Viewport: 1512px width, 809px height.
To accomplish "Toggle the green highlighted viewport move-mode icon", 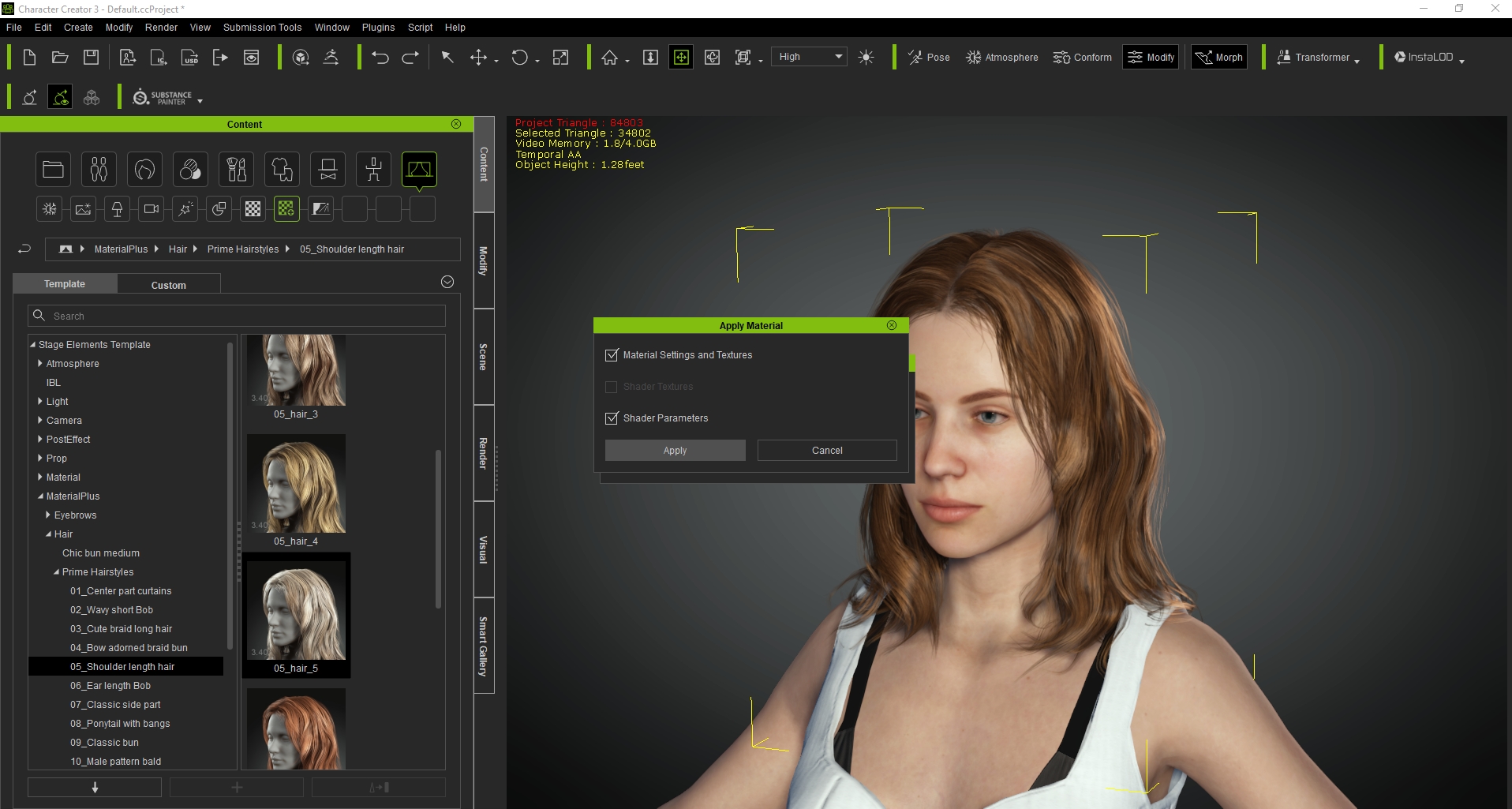I will pos(681,57).
